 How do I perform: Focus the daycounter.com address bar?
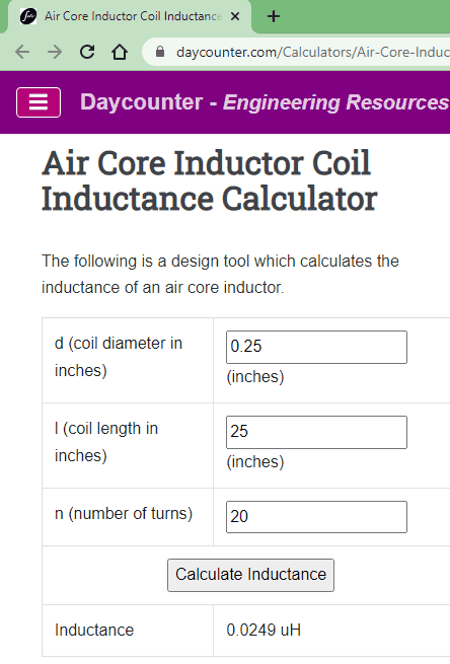(x=312, y=52)
